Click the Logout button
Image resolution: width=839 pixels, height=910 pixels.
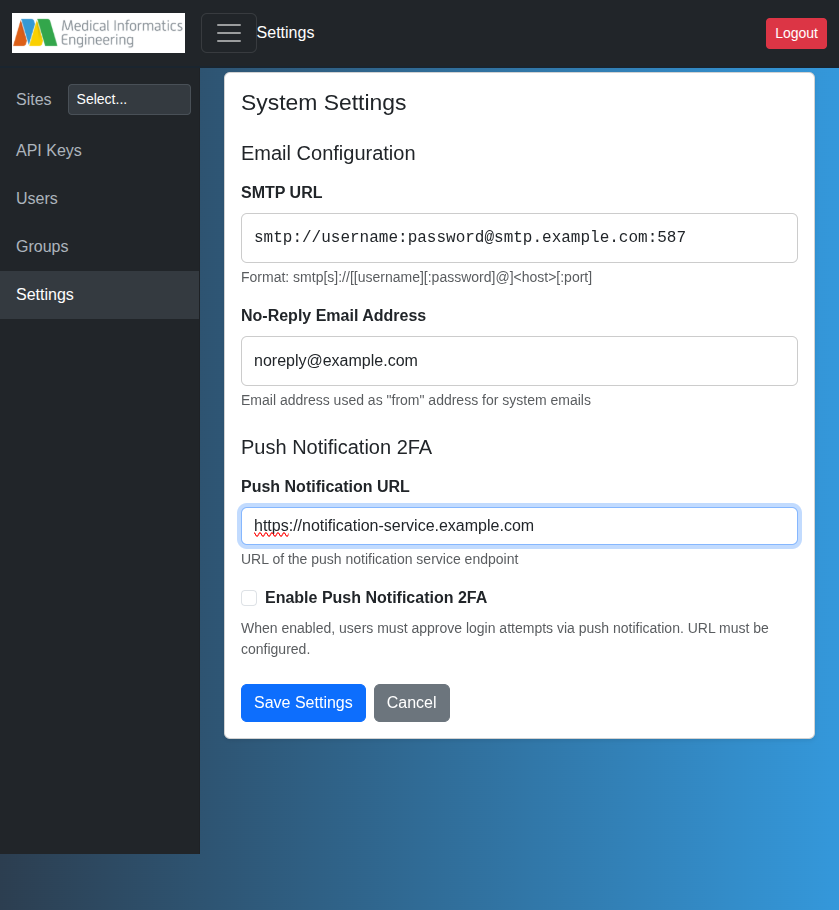tap(796, 33)
